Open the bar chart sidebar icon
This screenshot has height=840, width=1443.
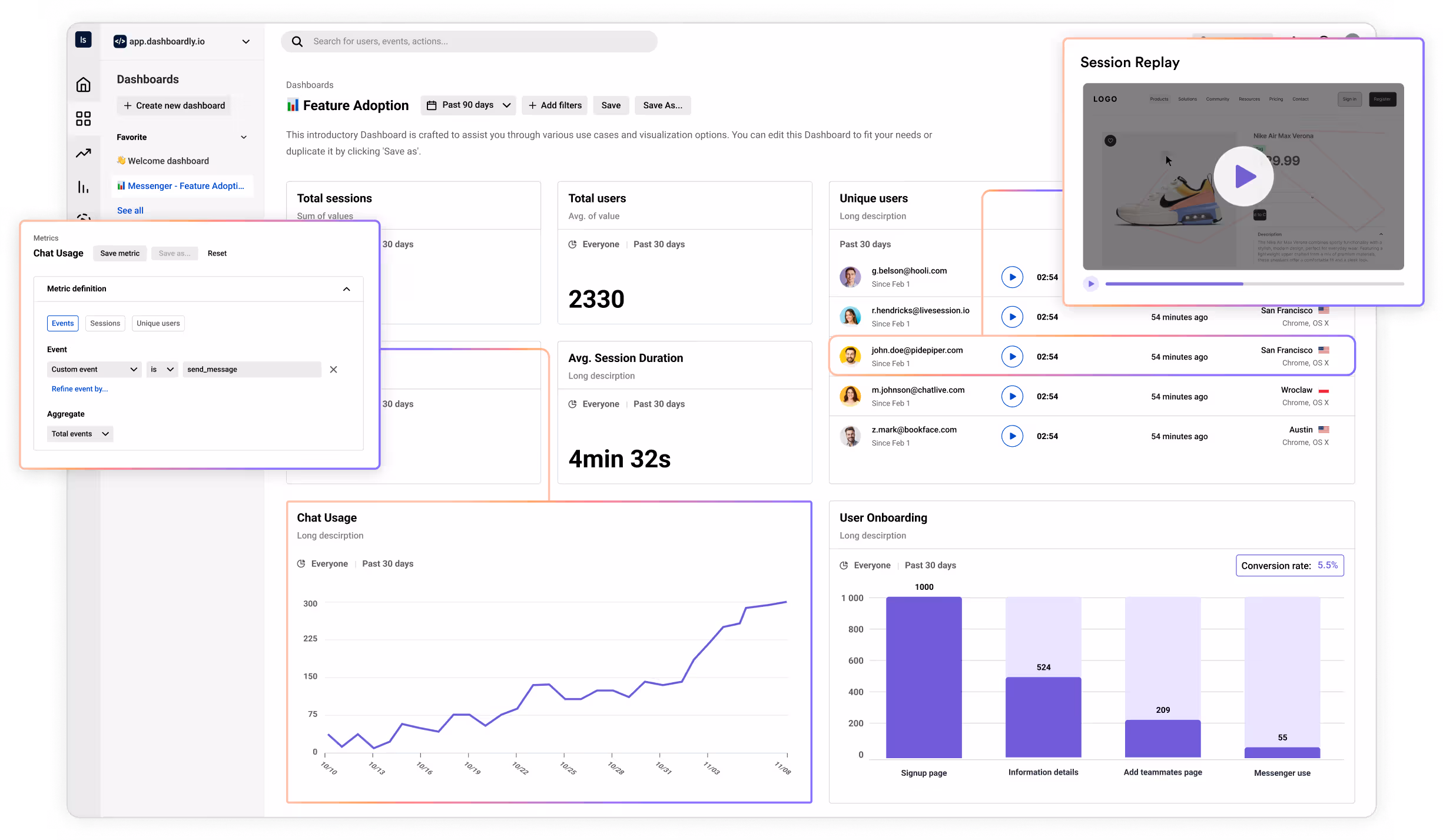[83, 187]
